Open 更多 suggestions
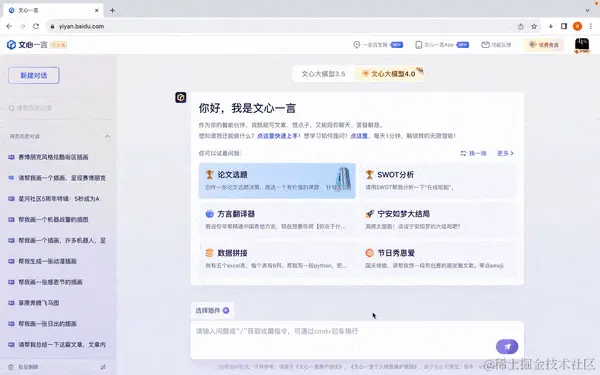The image size is (600, 375). point(505,153)
